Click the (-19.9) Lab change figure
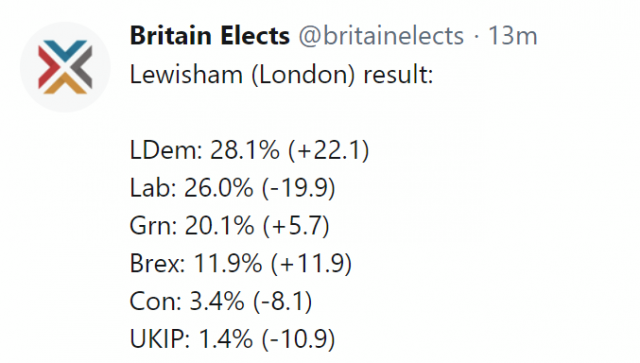The height and width of the screenshot is (363, 640). 298,188
